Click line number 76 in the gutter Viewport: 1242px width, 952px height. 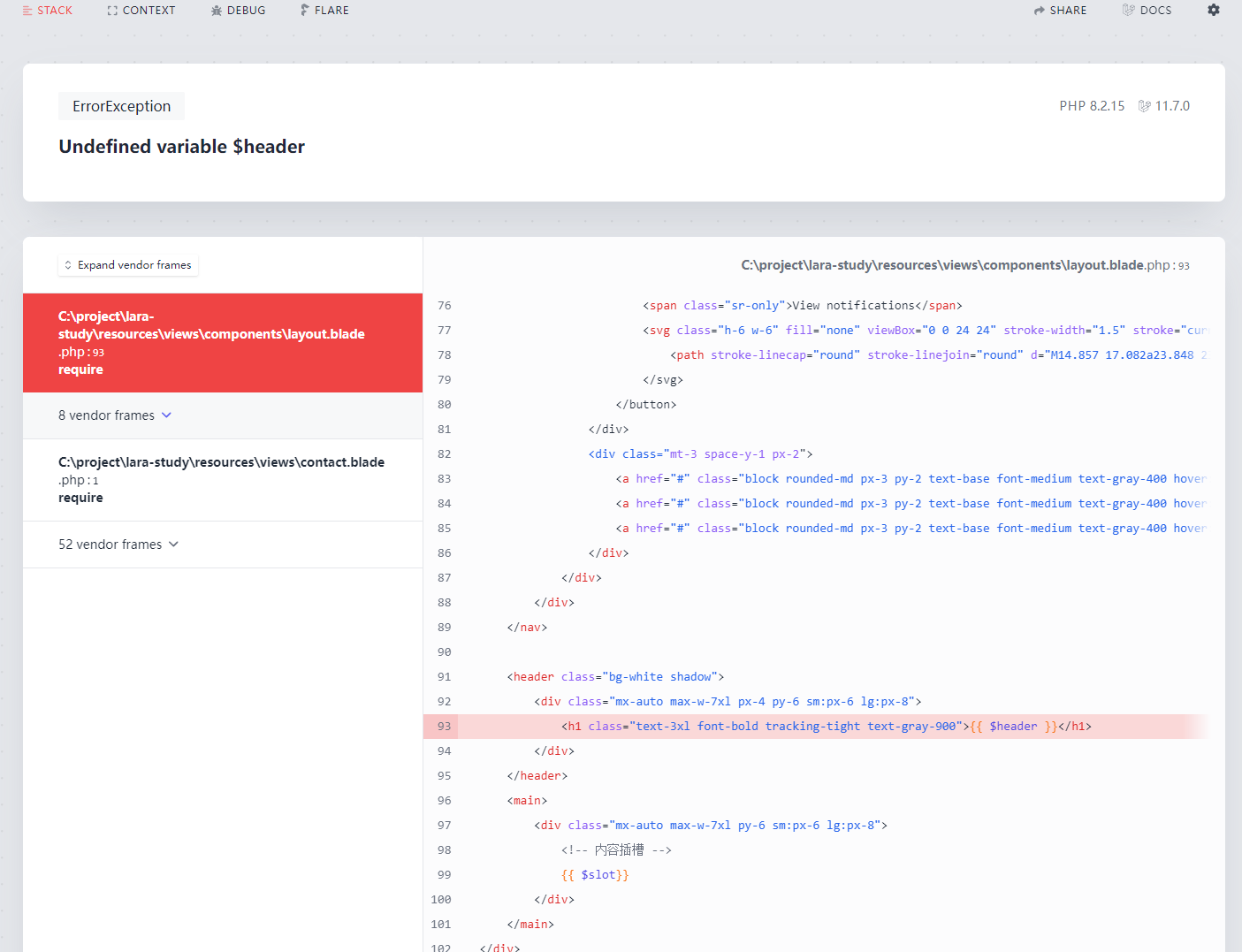pyautogui.click(x=444, y=306)
